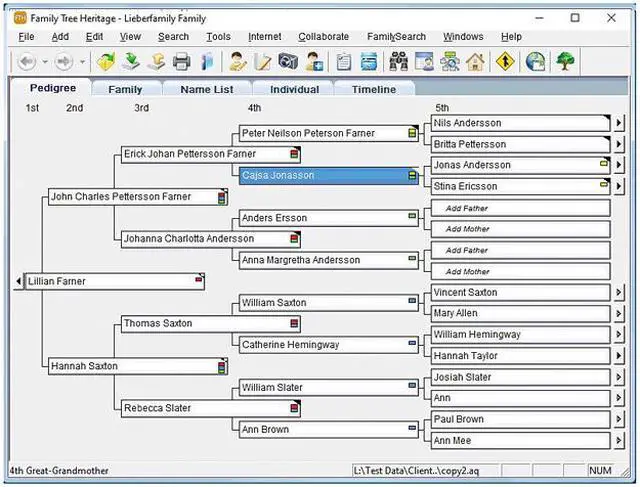Open the Back history dropdown arrow
Screen dimensions: 640x487
pyautogui.click(x=45, y=62)
